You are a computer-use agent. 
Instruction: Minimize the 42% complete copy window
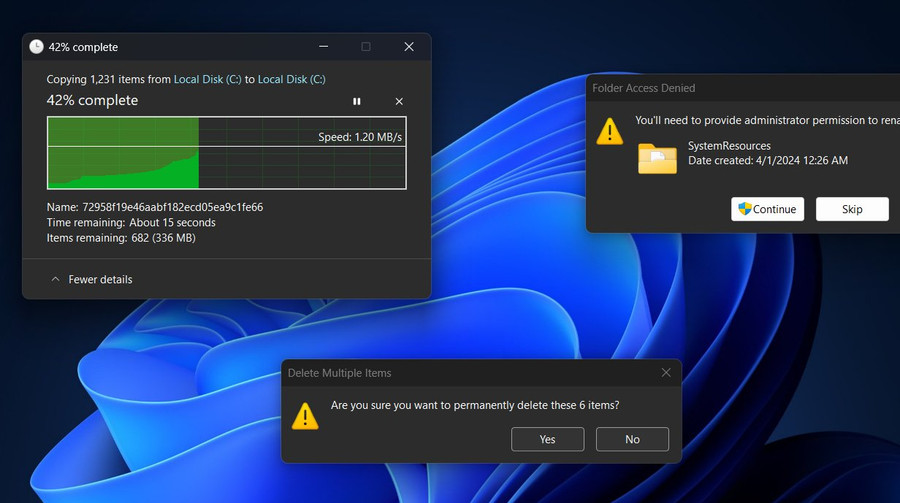click(x=323, y=47)
